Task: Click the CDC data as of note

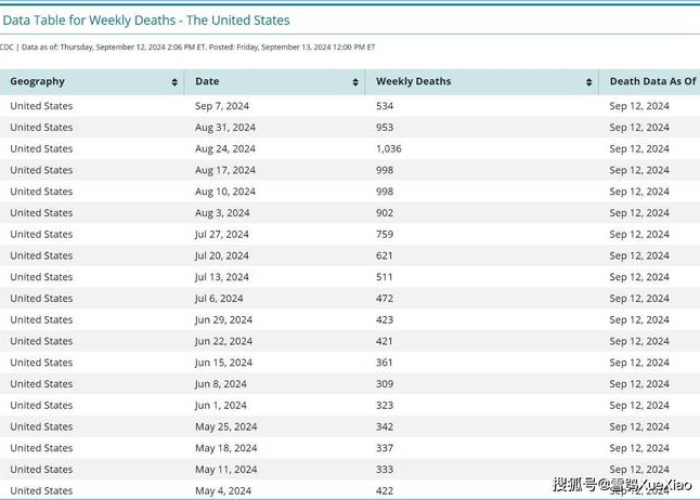Action: pos(187,47)
